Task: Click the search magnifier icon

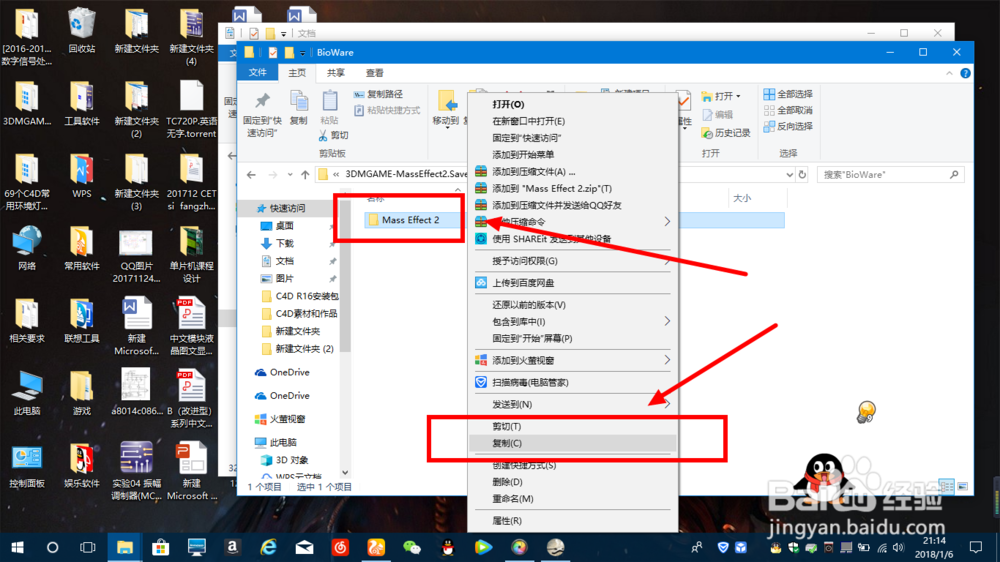Action: [x=954, y=174]
